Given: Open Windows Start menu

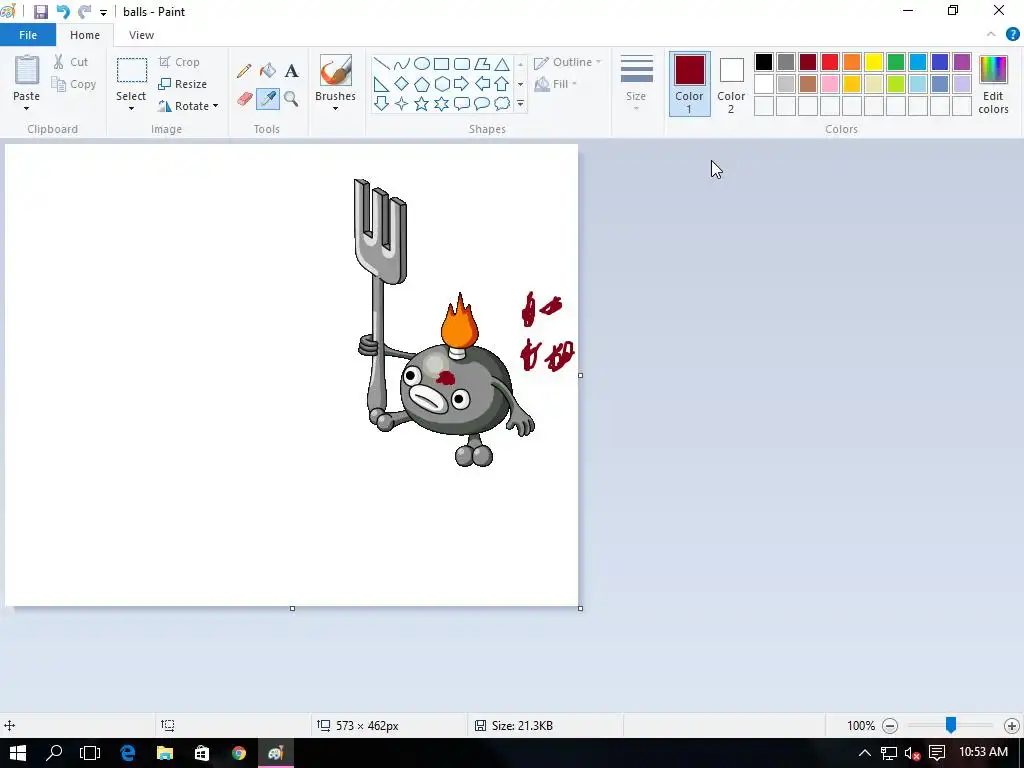Looking at the screenshot, I should pyautogui.click(x=18, y=753).
